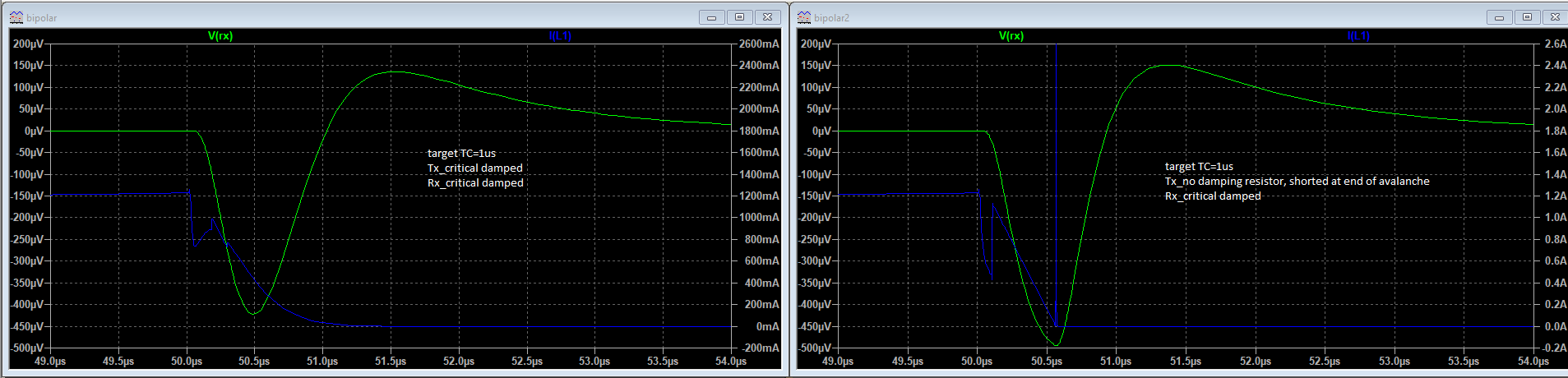This screenshot has height=378, width=1568.
Task: Click the bipolar window's LTspice icon
Action: point(16,17)
